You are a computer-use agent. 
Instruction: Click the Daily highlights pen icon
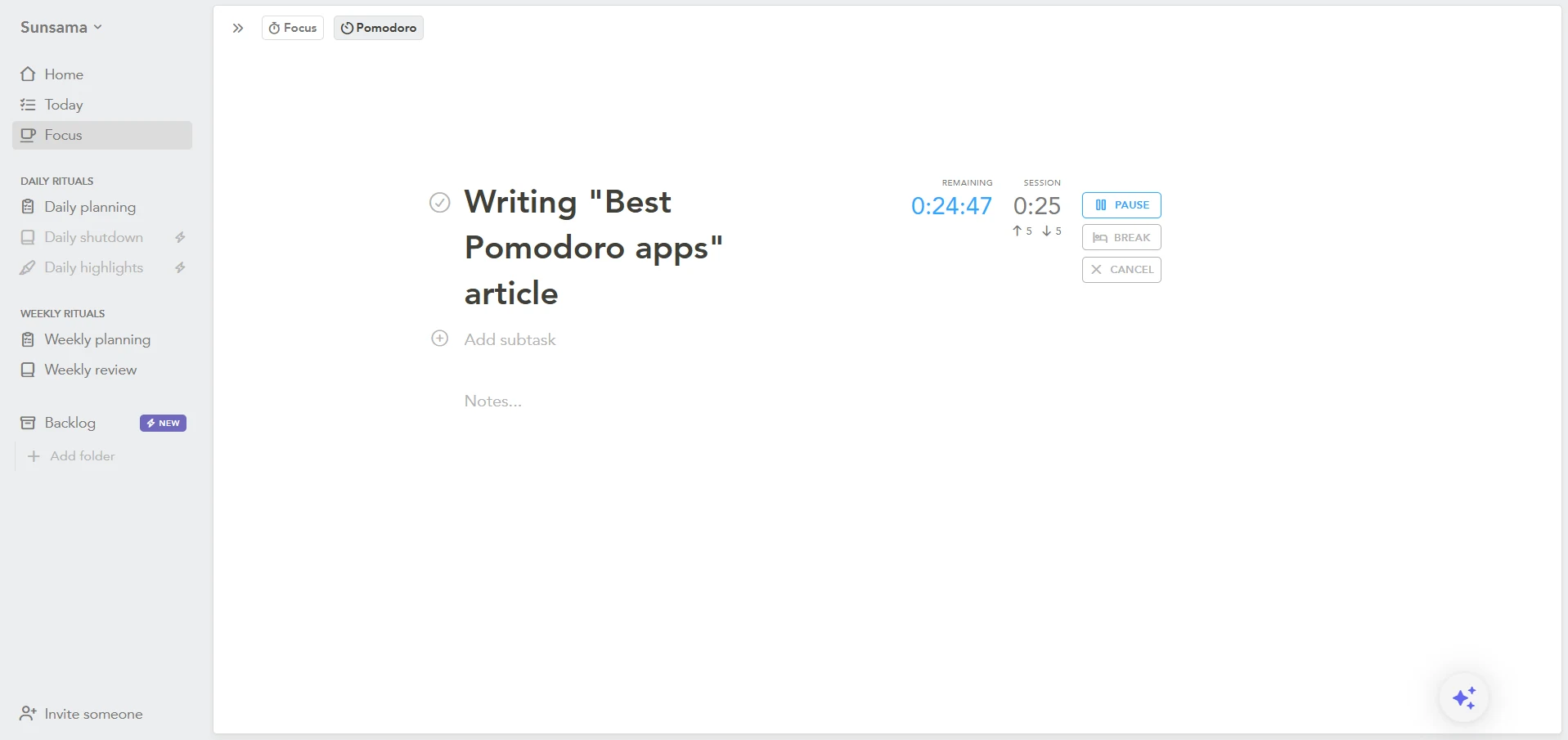28,267
